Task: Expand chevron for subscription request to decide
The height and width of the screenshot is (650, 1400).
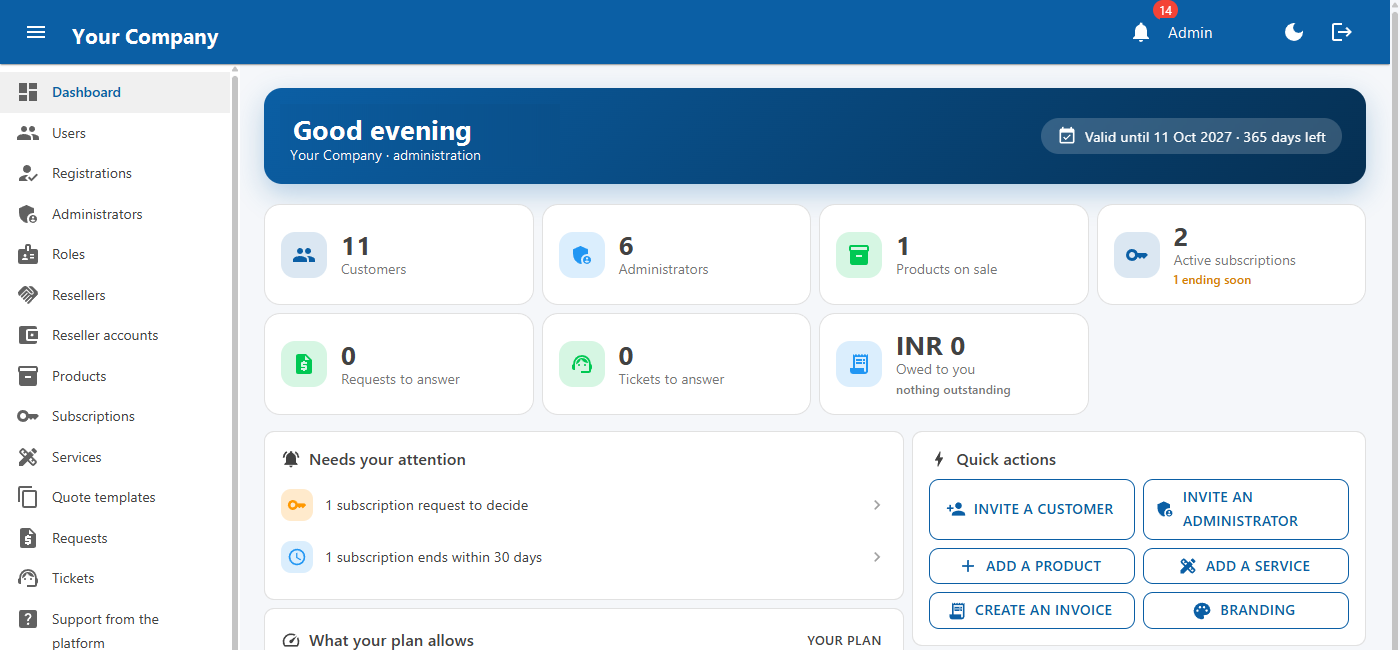Action: [877, 505]
